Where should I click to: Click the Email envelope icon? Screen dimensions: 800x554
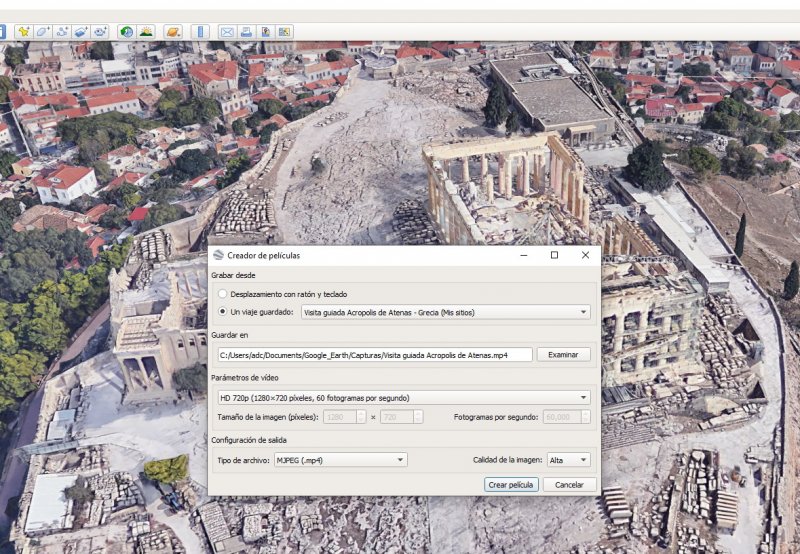point(227,32)
